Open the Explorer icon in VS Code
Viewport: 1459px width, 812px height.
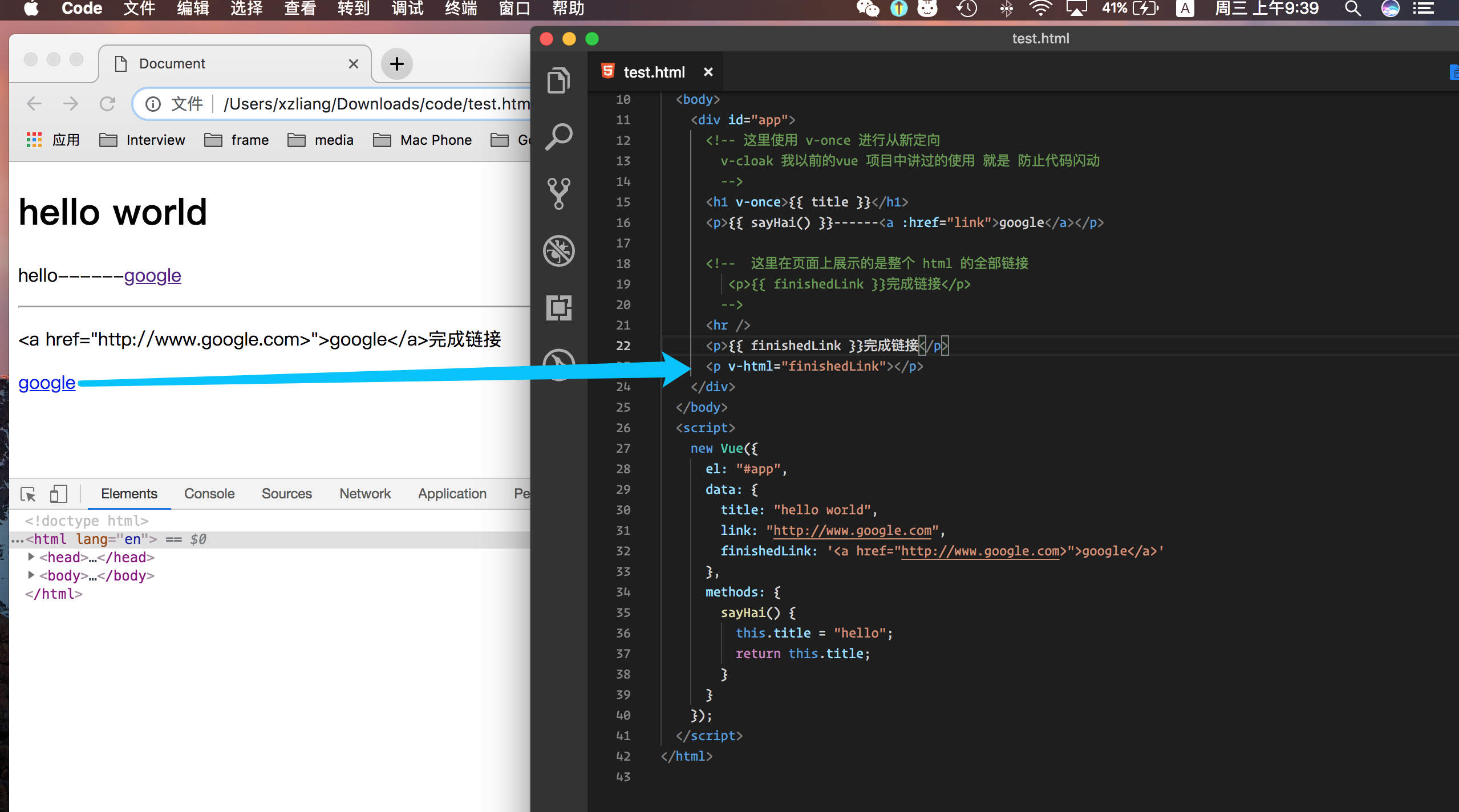[558, 80]
